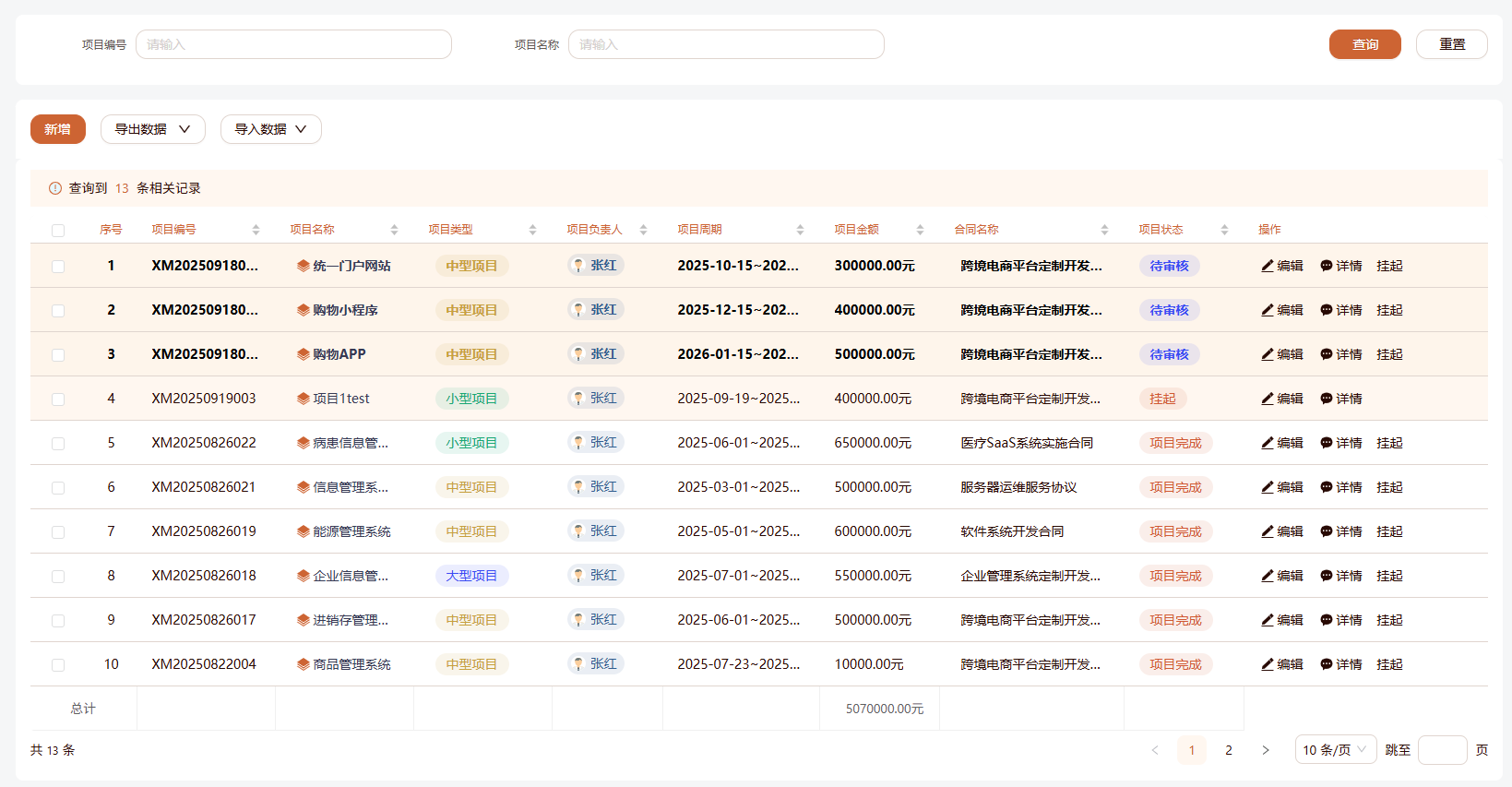The height and width of the screenshot is (787, 1512).
Task: Click 张红 avatar icon in row 7
Action: coord(578,531)
